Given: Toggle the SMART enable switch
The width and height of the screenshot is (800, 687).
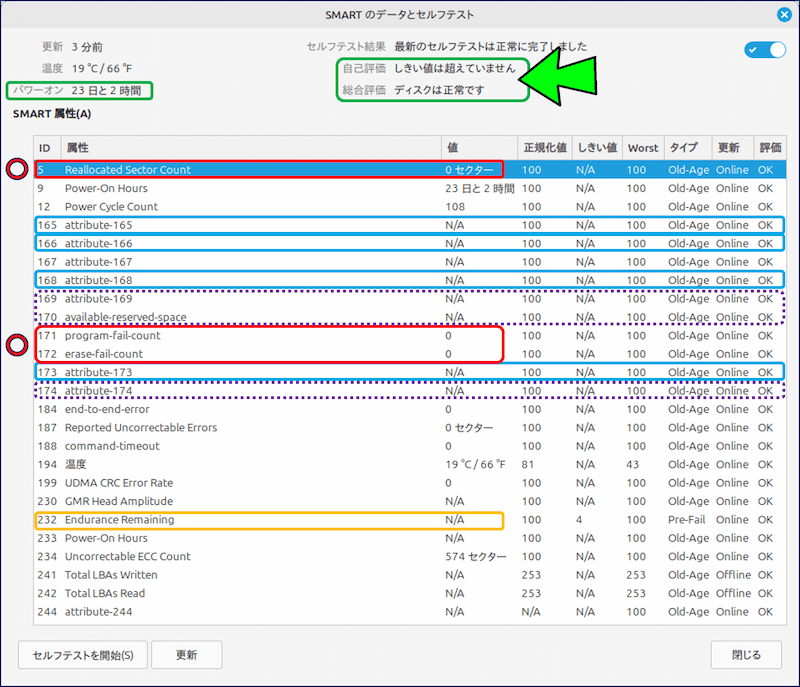Looking at the screenshot, I should click(764, 47).
